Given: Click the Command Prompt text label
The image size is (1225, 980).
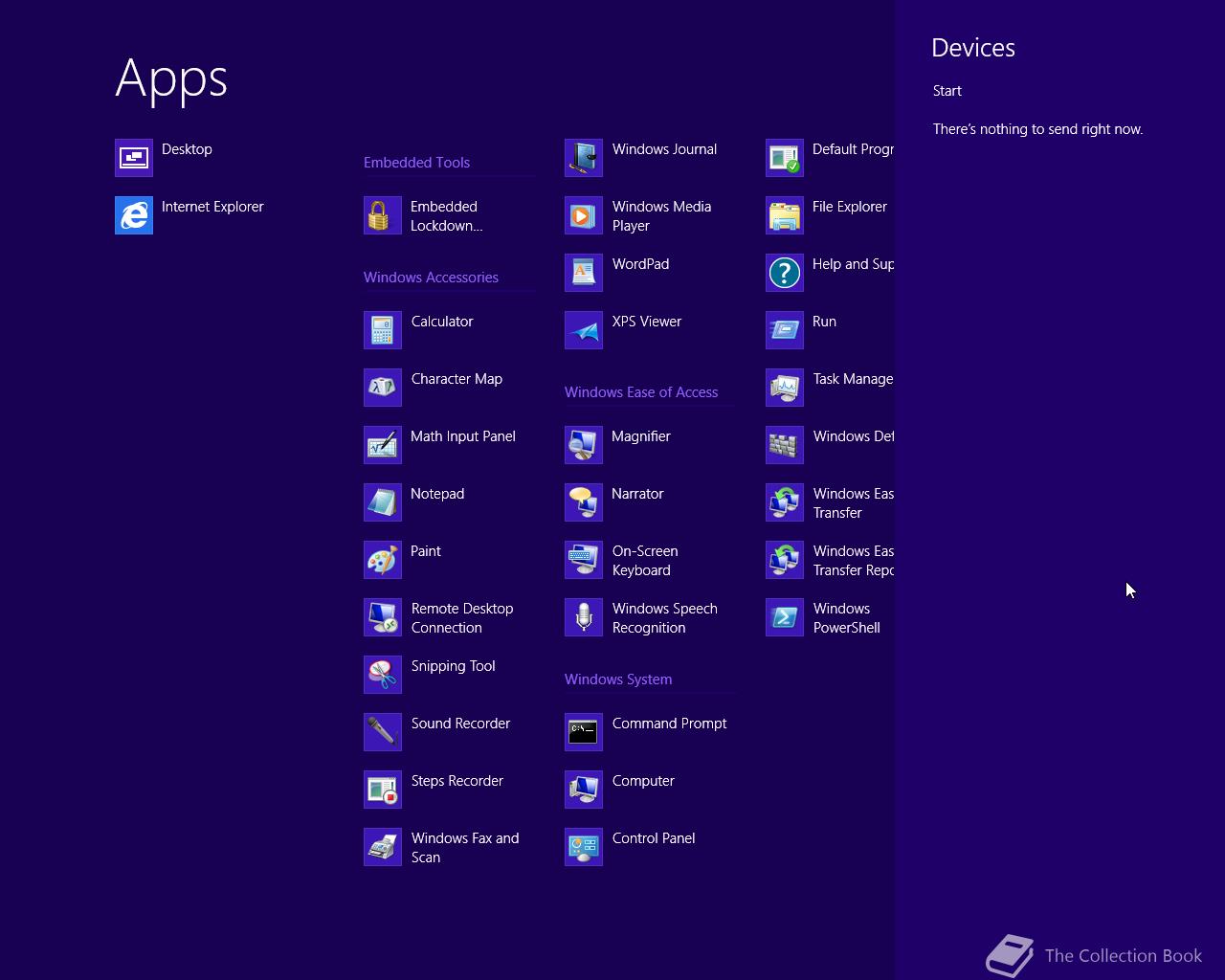Looking at the screenshot, I should pyautogui.click(x=669, y=724).
